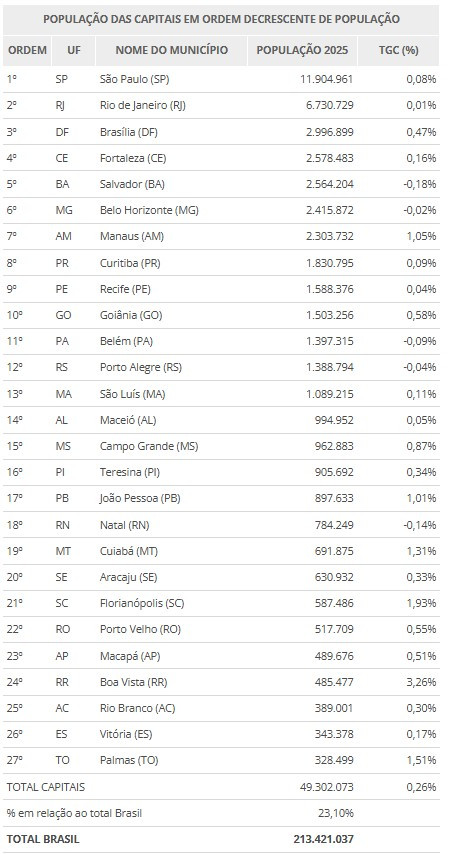The height and width of the screenshot is (854, 452).
Task: Click Salvador's TGC value -0,18%
Action: (420, 184)
